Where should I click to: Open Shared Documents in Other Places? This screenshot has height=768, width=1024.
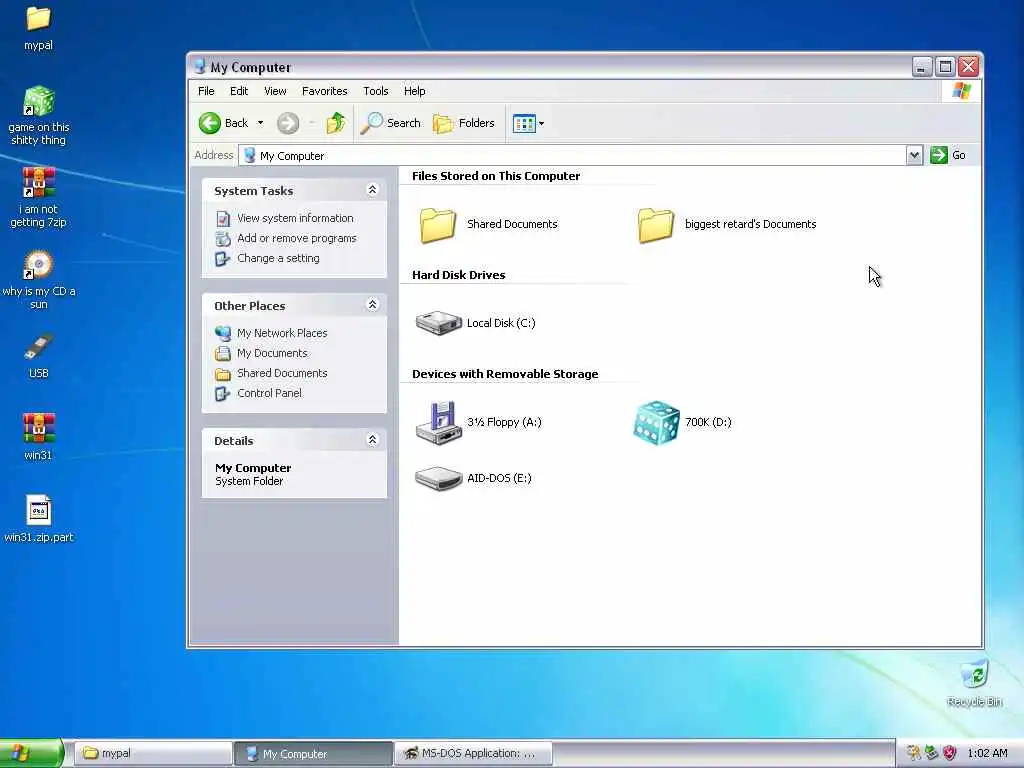[282, 373]
